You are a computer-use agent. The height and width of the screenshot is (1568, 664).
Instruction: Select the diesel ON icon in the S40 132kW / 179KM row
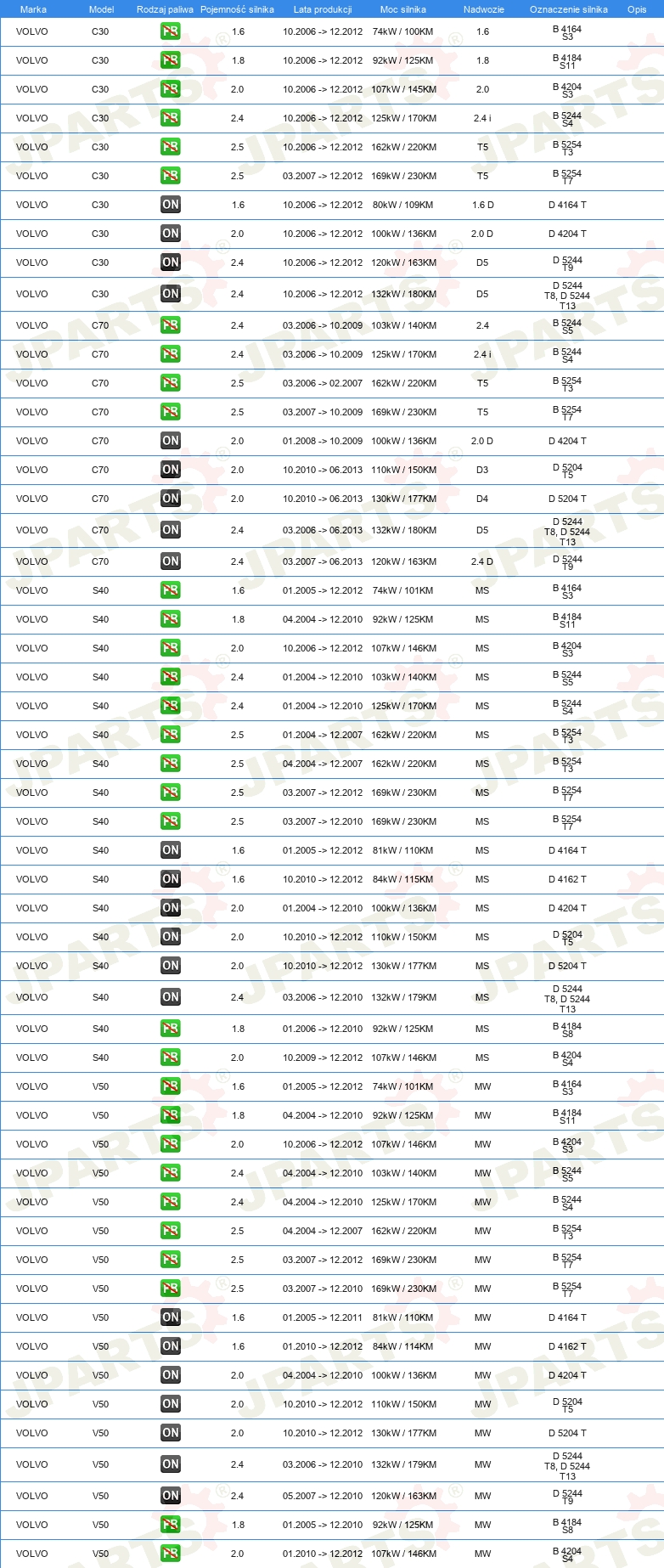point(171,997)
